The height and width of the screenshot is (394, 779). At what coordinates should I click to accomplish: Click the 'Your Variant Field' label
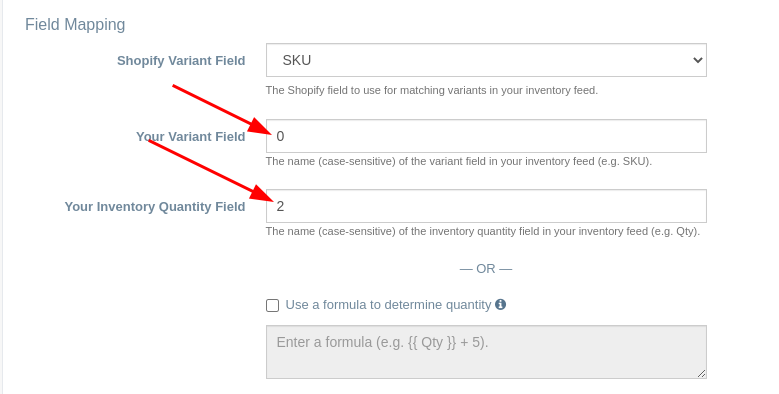(191, 137)
